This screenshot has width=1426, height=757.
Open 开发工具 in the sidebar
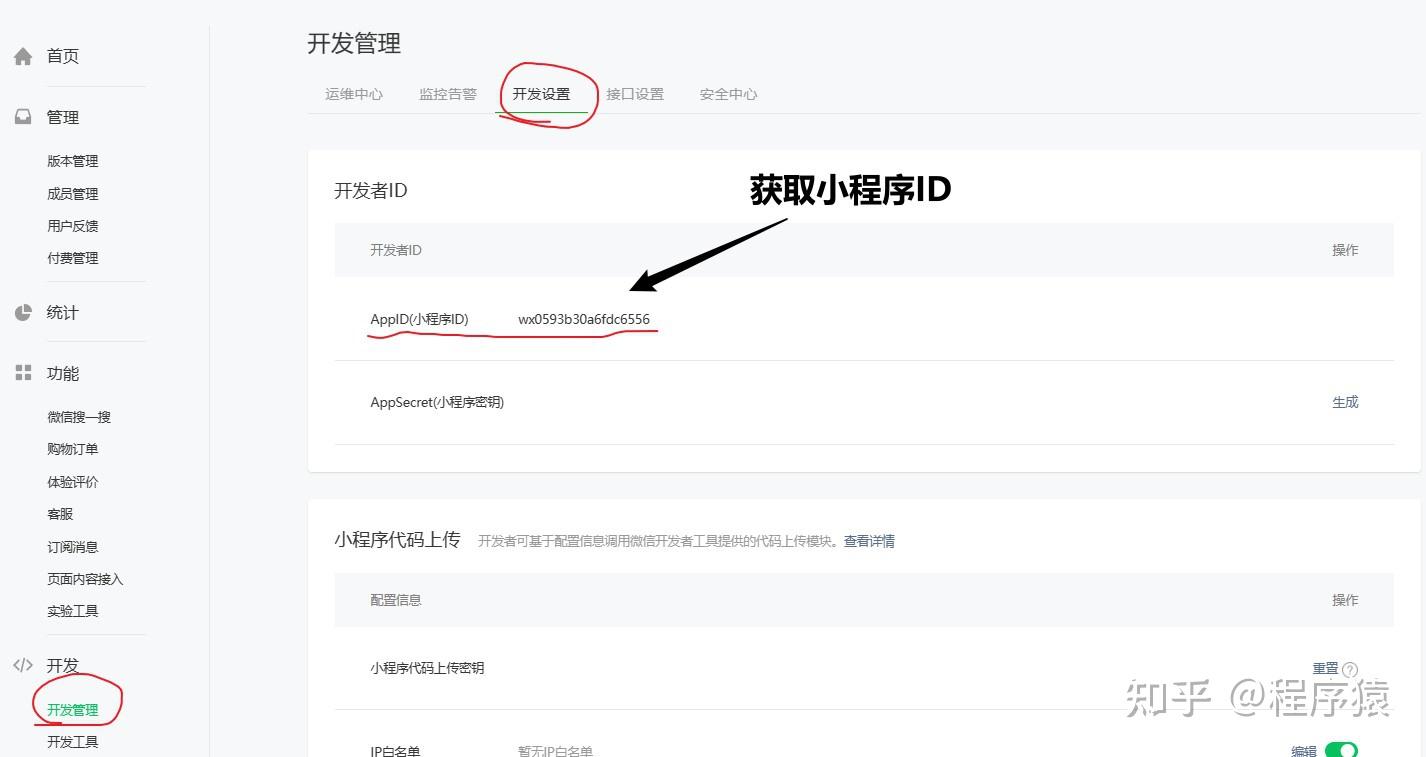(73, 742)
